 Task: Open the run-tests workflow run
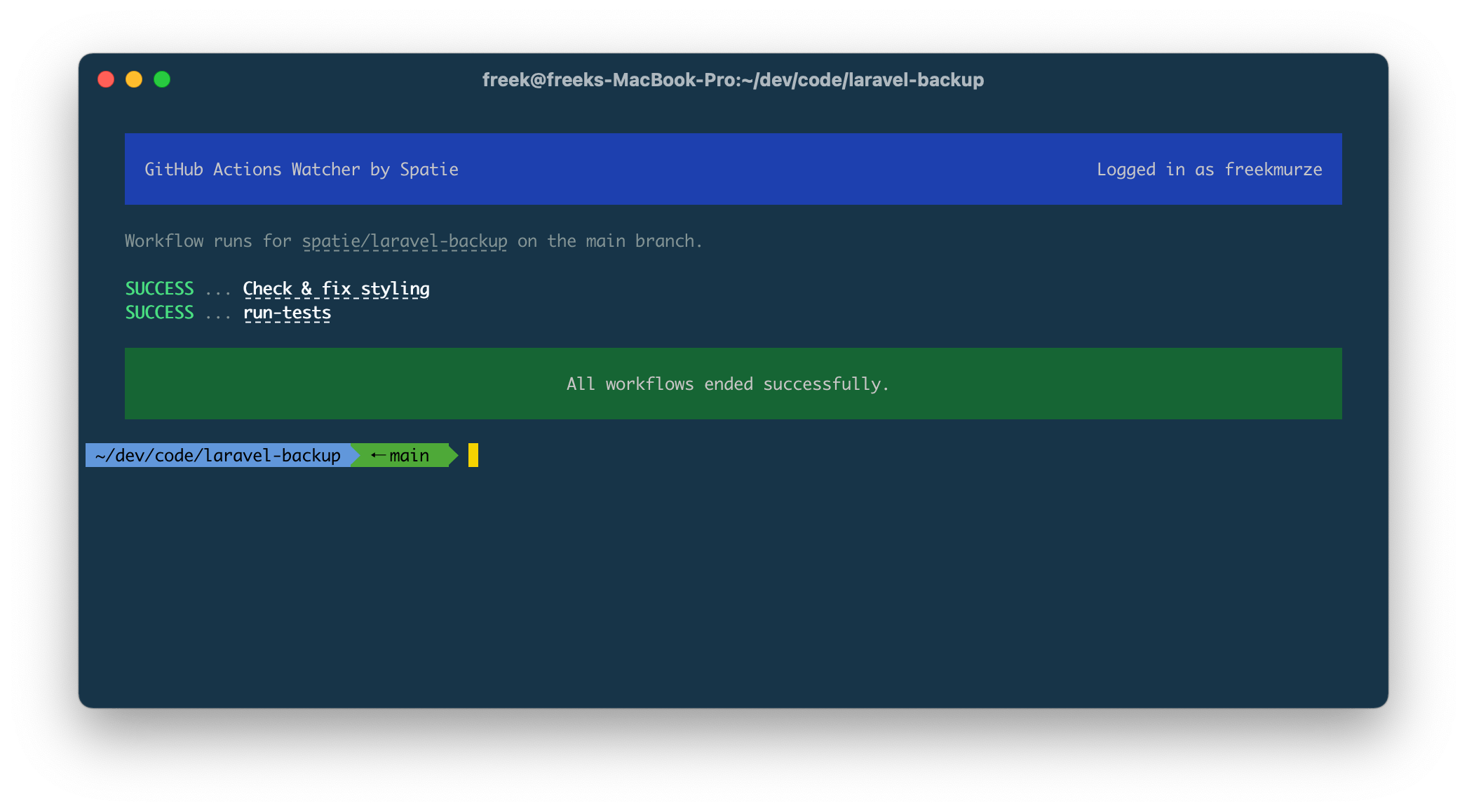point(288,312)
